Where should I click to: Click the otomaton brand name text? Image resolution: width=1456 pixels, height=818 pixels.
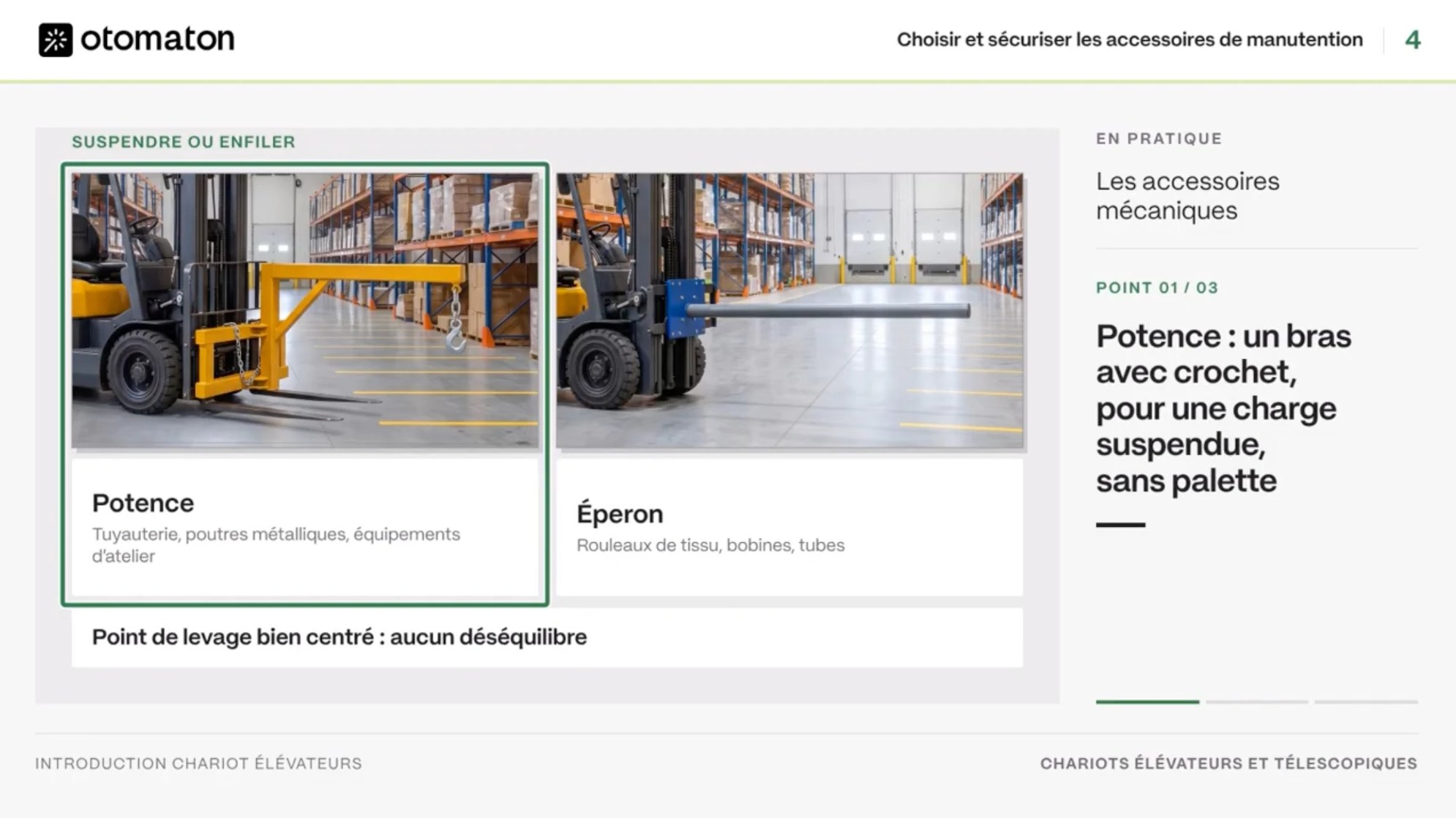[x=157, y=39]
